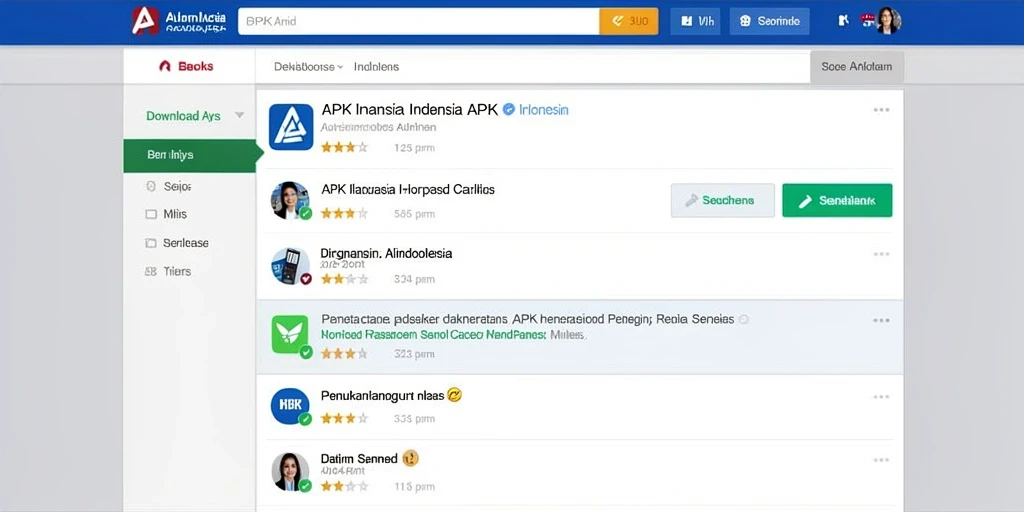Expand the Download Ays section
Viewport: 1024px width, 512px height.
click(x=195, y=116)
